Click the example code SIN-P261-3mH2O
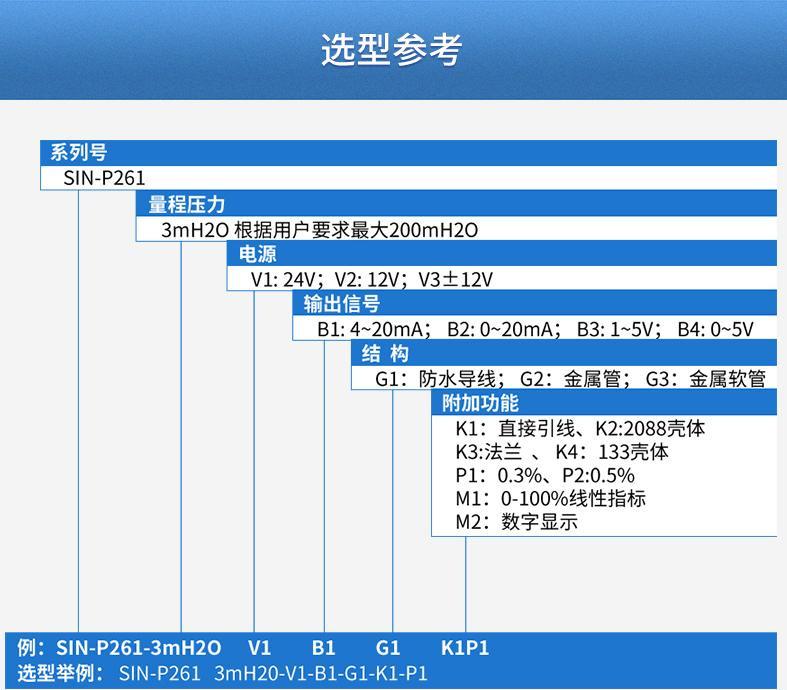This screenshot has width=787, height=690. click(139, 648)
